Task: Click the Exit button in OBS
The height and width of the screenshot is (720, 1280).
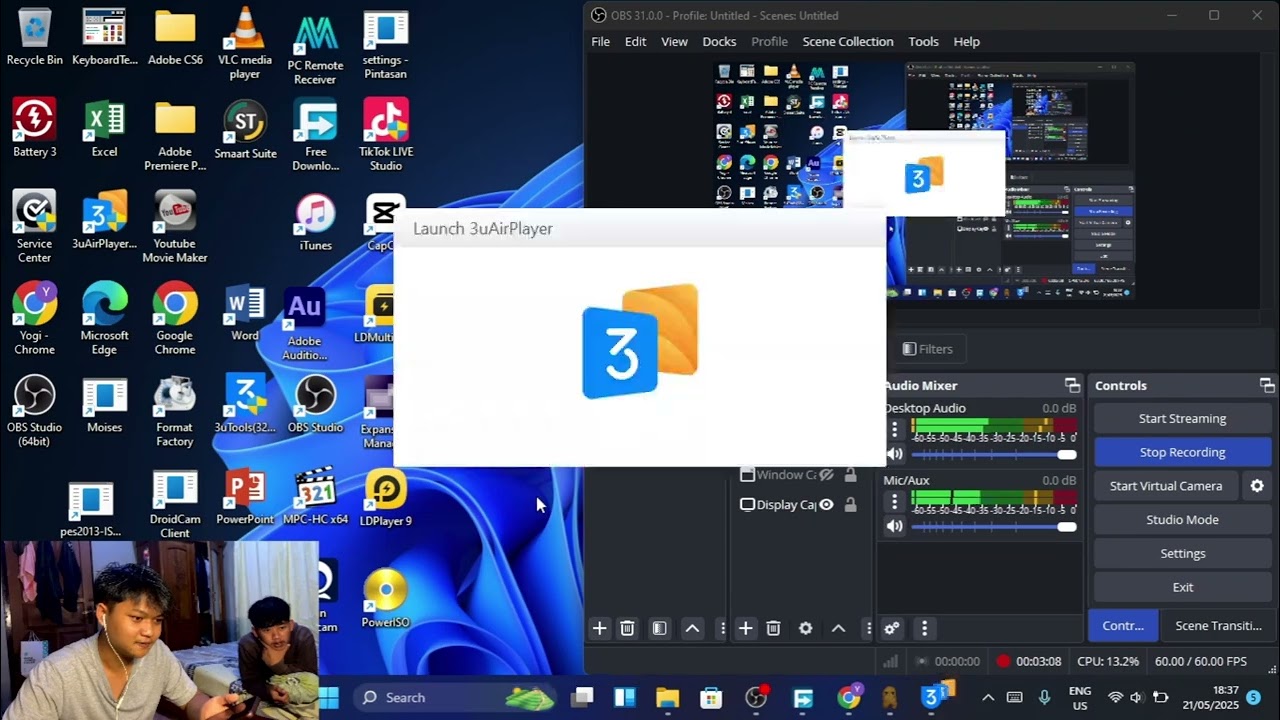Action: click(x=1182, y=587)
